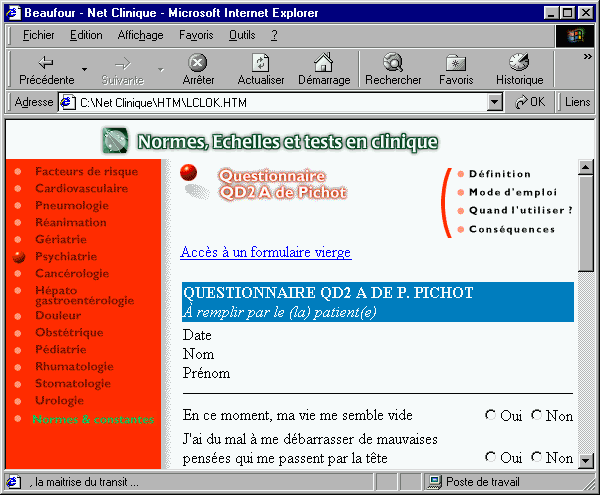The height and width of the screenshot is (495, 600).
Task: Select Oui for 'ma vie me semble vide'
Action: tap(490, 415)
